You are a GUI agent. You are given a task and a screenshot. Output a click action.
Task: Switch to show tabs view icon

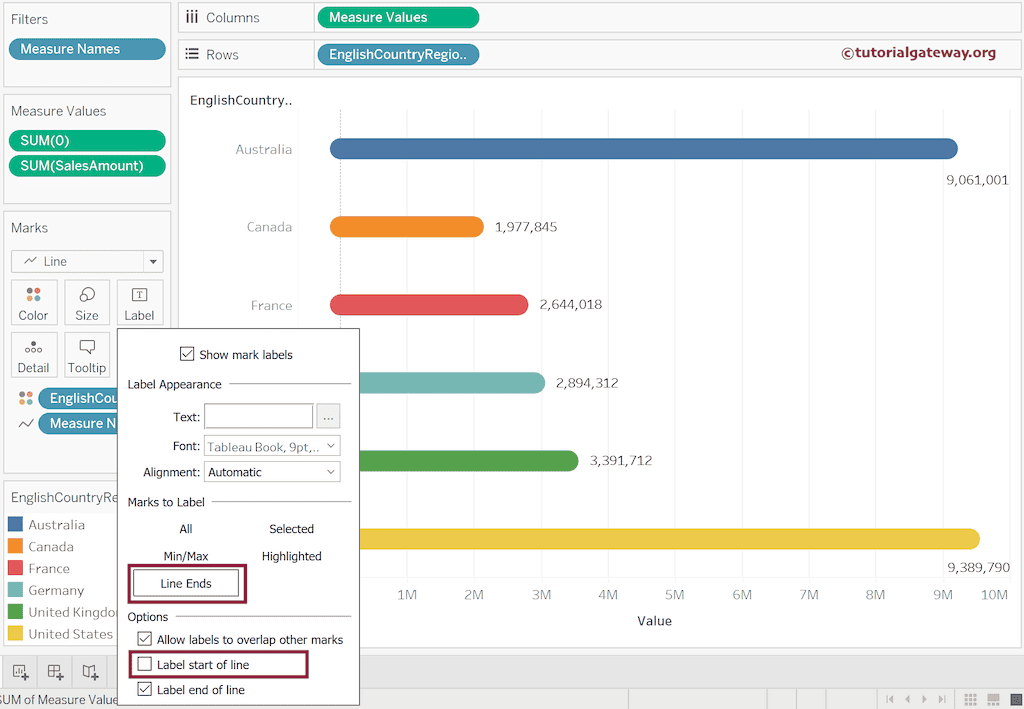point(1016,699)
